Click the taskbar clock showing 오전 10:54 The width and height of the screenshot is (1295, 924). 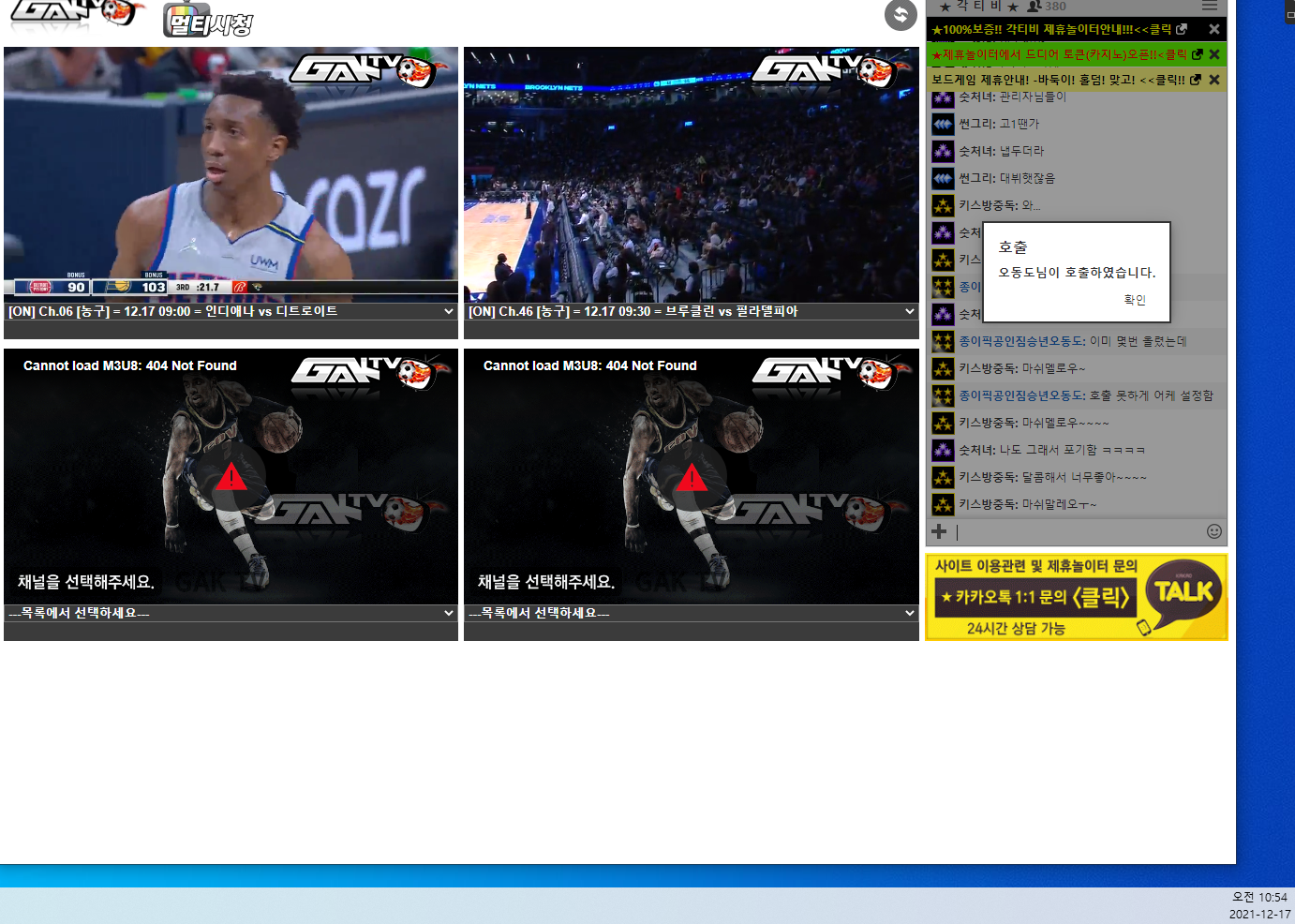tap(1259, 897)
